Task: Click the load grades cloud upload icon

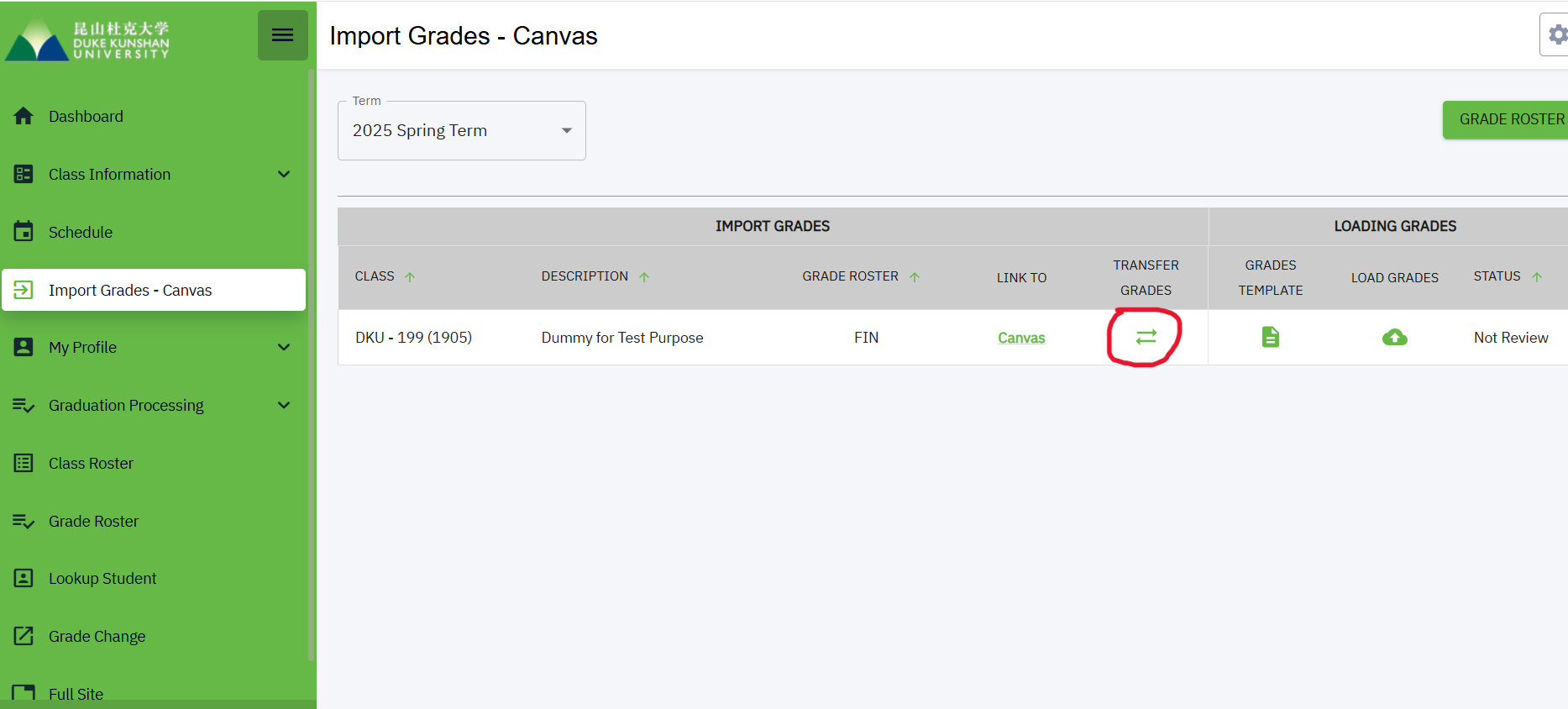Action: (1394, 337)
